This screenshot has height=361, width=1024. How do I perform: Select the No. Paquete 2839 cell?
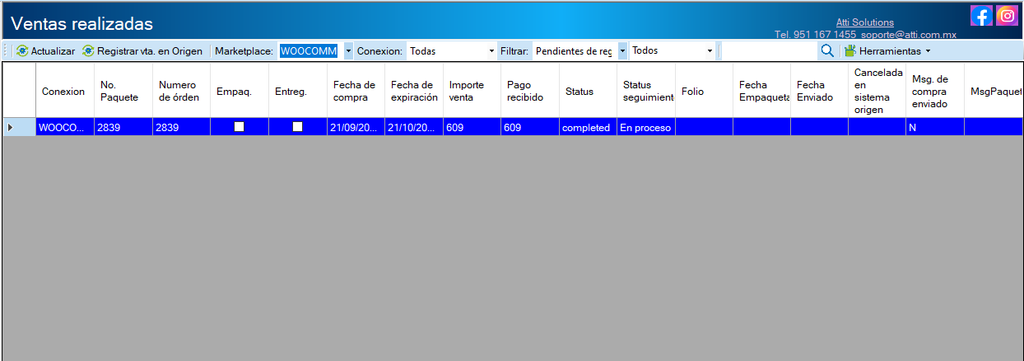pyautogui.click(x=123, y=127)
